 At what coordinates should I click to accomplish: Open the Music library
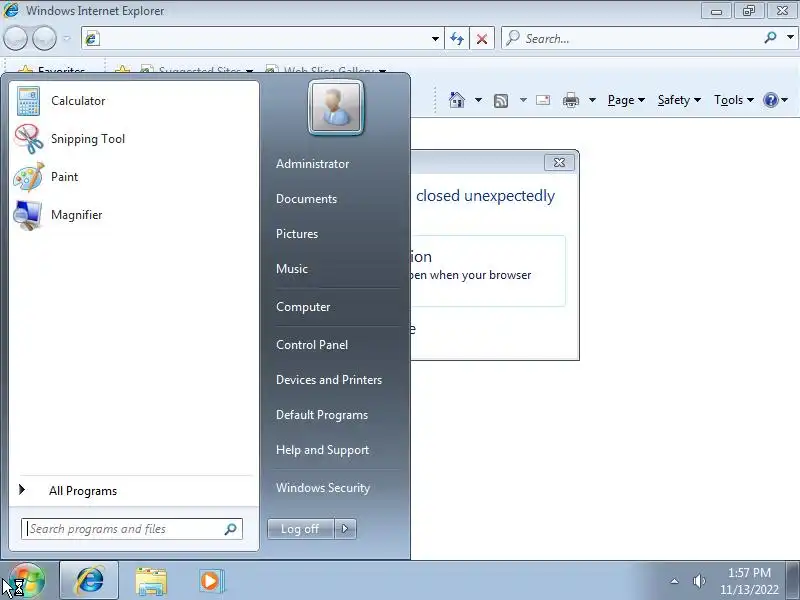point(292,269)
